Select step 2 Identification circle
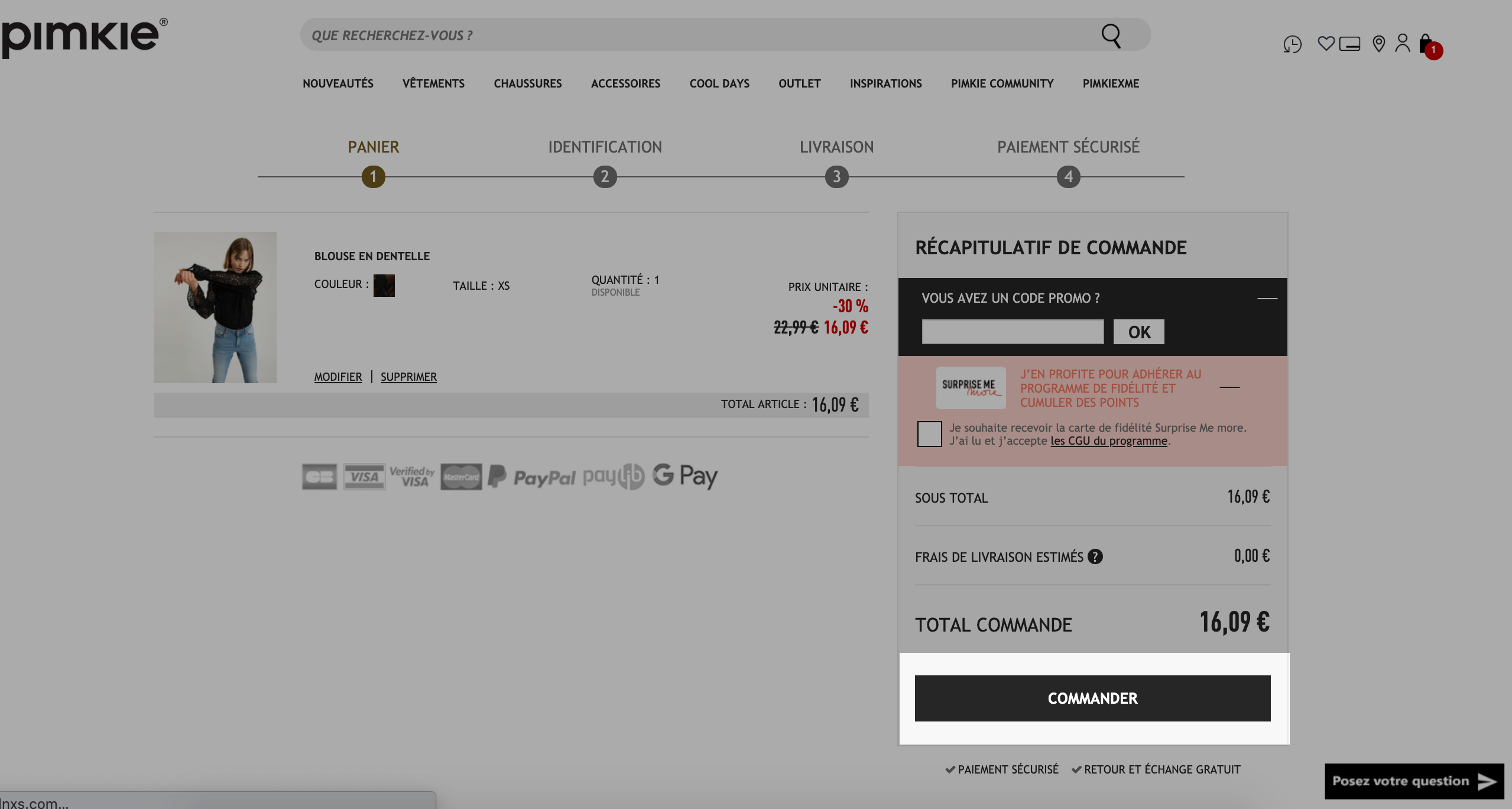This screenshot has height=809, width=1512. coord(605,177)
